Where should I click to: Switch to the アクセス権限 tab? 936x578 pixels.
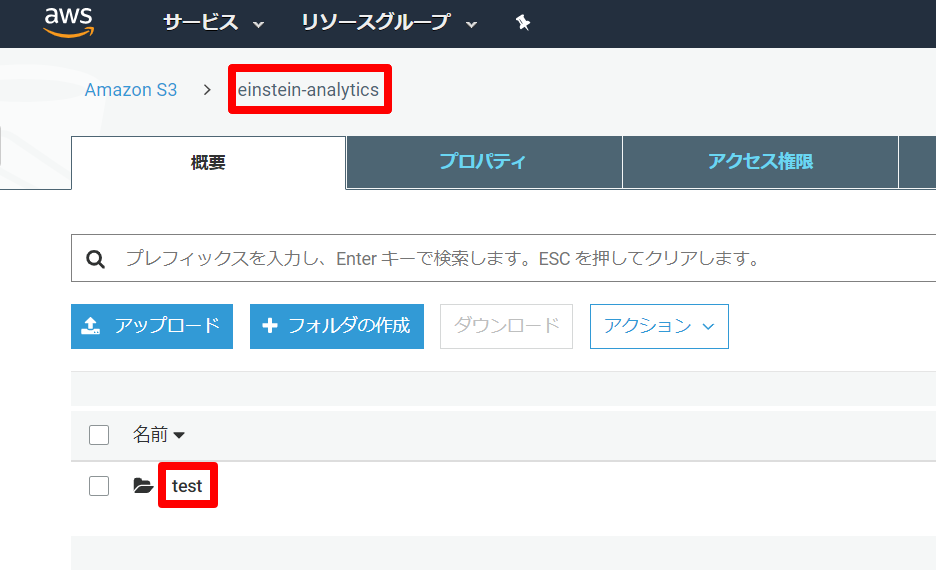[760, 162]
